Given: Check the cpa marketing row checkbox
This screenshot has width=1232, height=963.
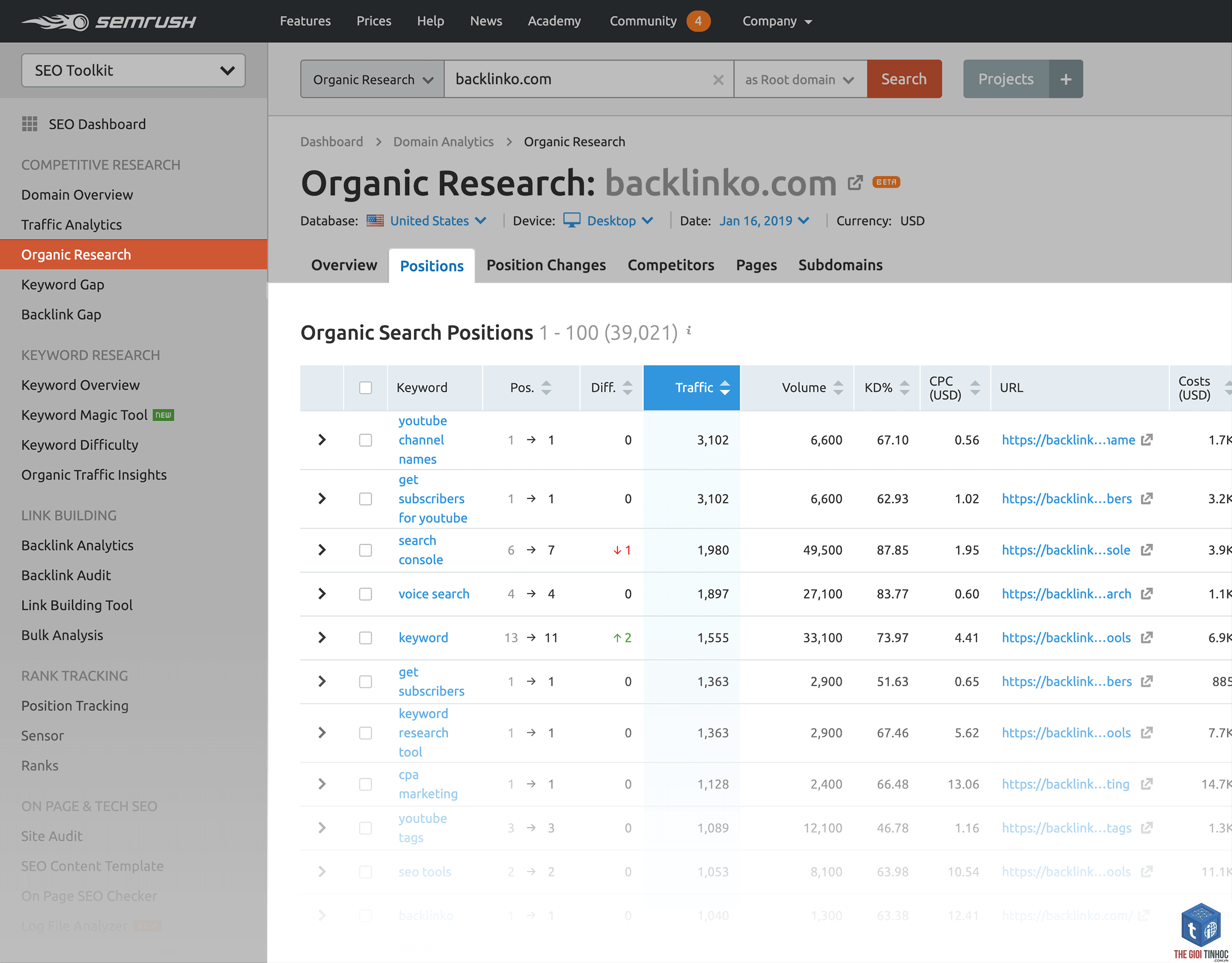Looking at the screenshot, I should tap(366, 784).
